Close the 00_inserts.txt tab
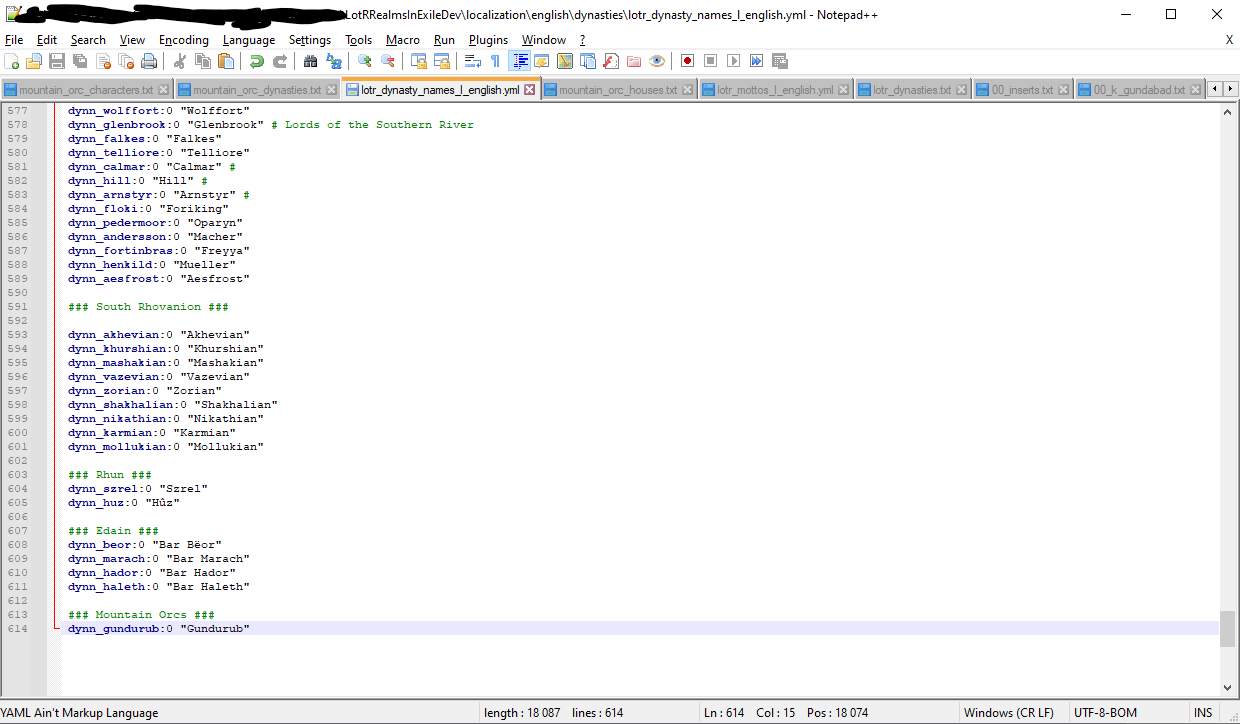 [x=1064, y=90]
